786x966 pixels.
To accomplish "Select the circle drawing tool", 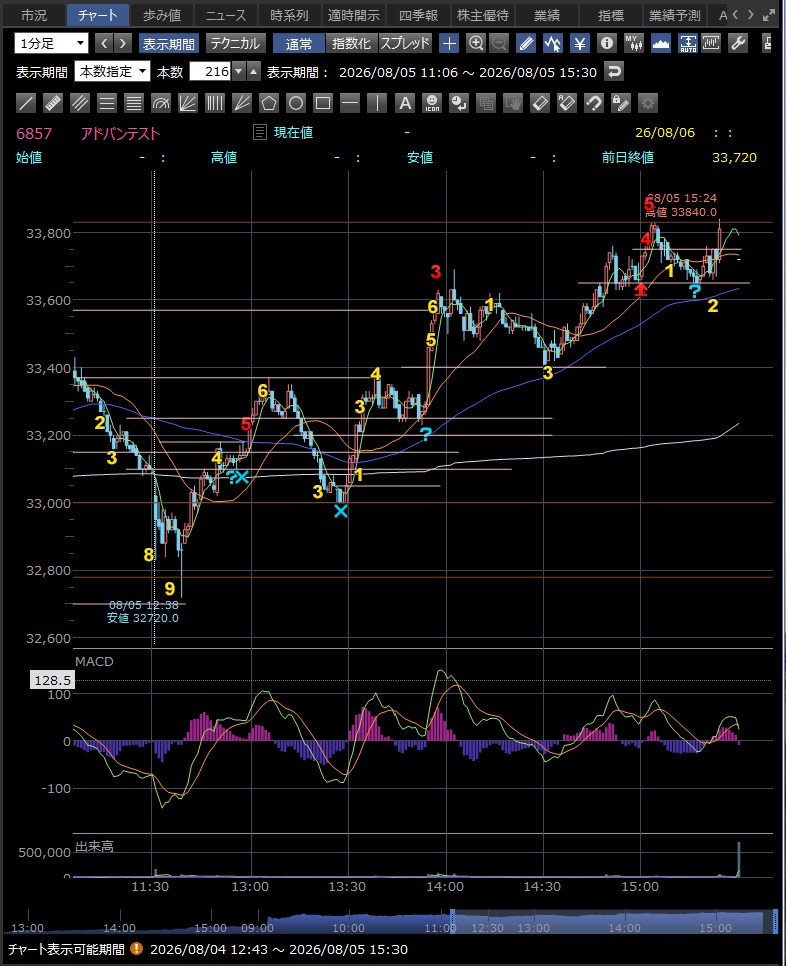I will [x=296, y=103].
